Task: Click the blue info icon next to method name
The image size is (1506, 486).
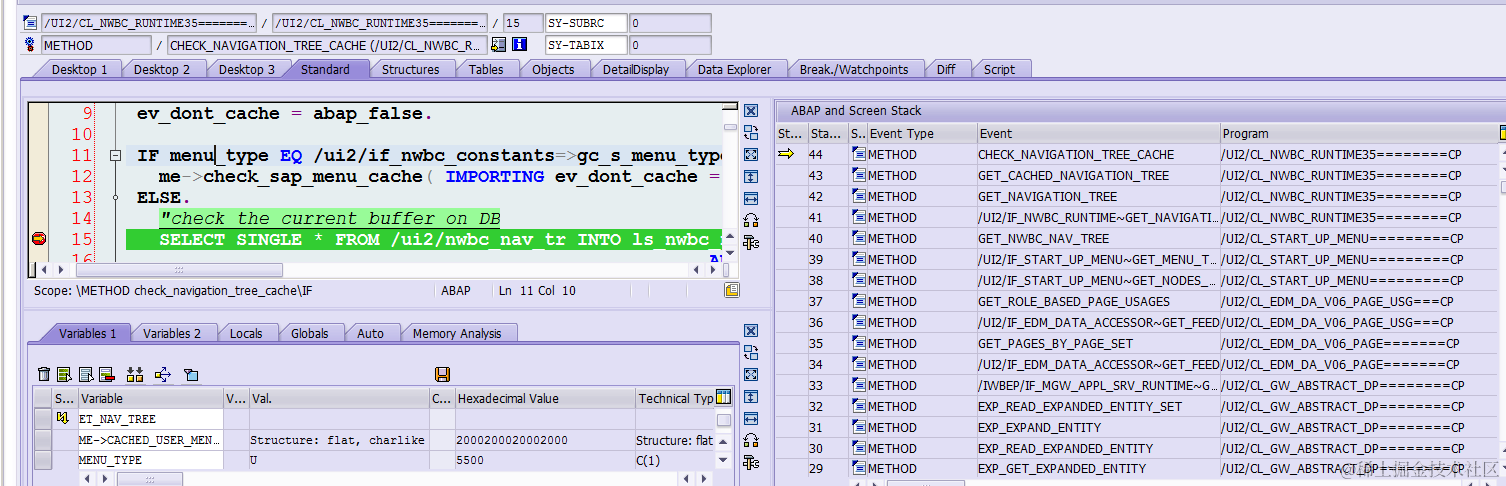Action: 519,45
